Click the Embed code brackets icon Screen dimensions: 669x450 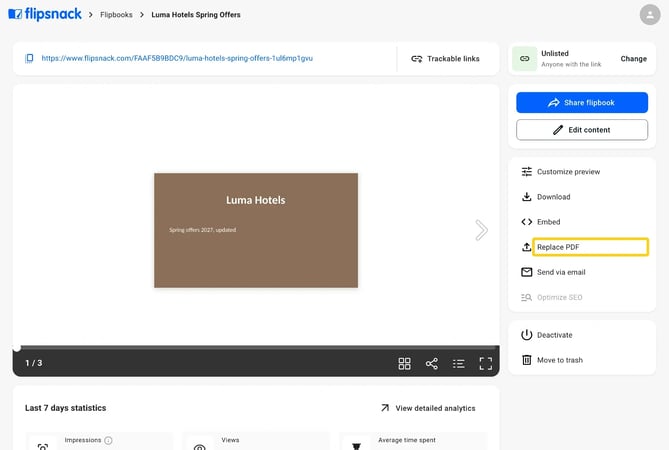(526, 222)
